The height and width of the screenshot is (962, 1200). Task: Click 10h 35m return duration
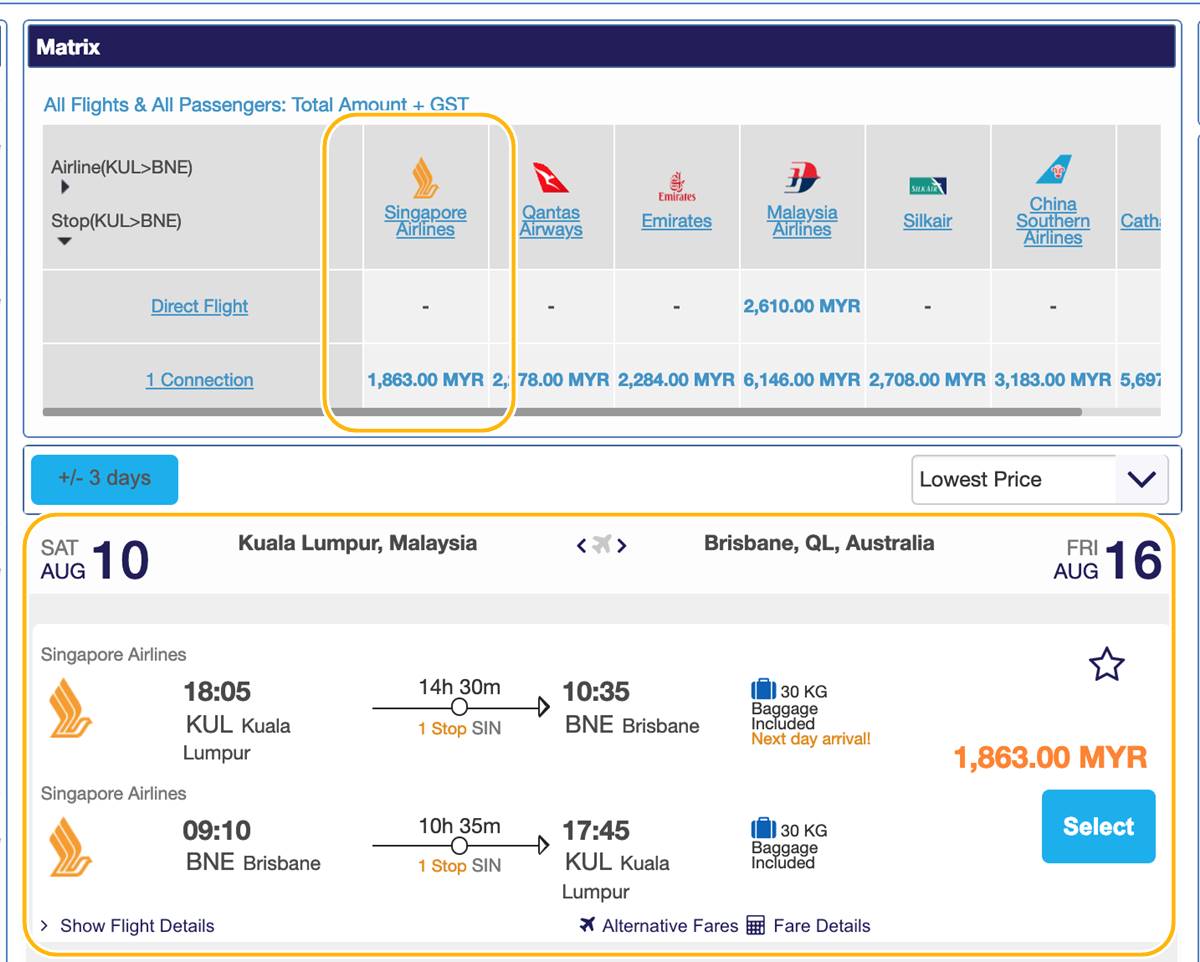click(x=459, y=826)
